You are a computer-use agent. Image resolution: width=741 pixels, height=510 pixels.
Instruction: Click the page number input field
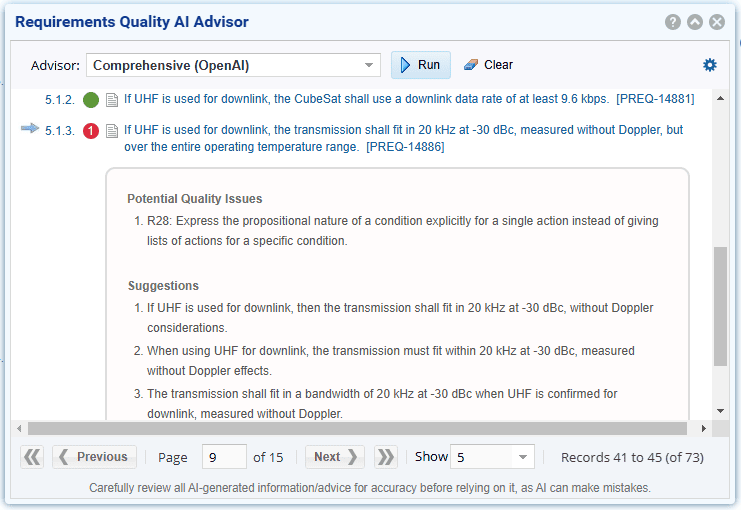[224, 457]
